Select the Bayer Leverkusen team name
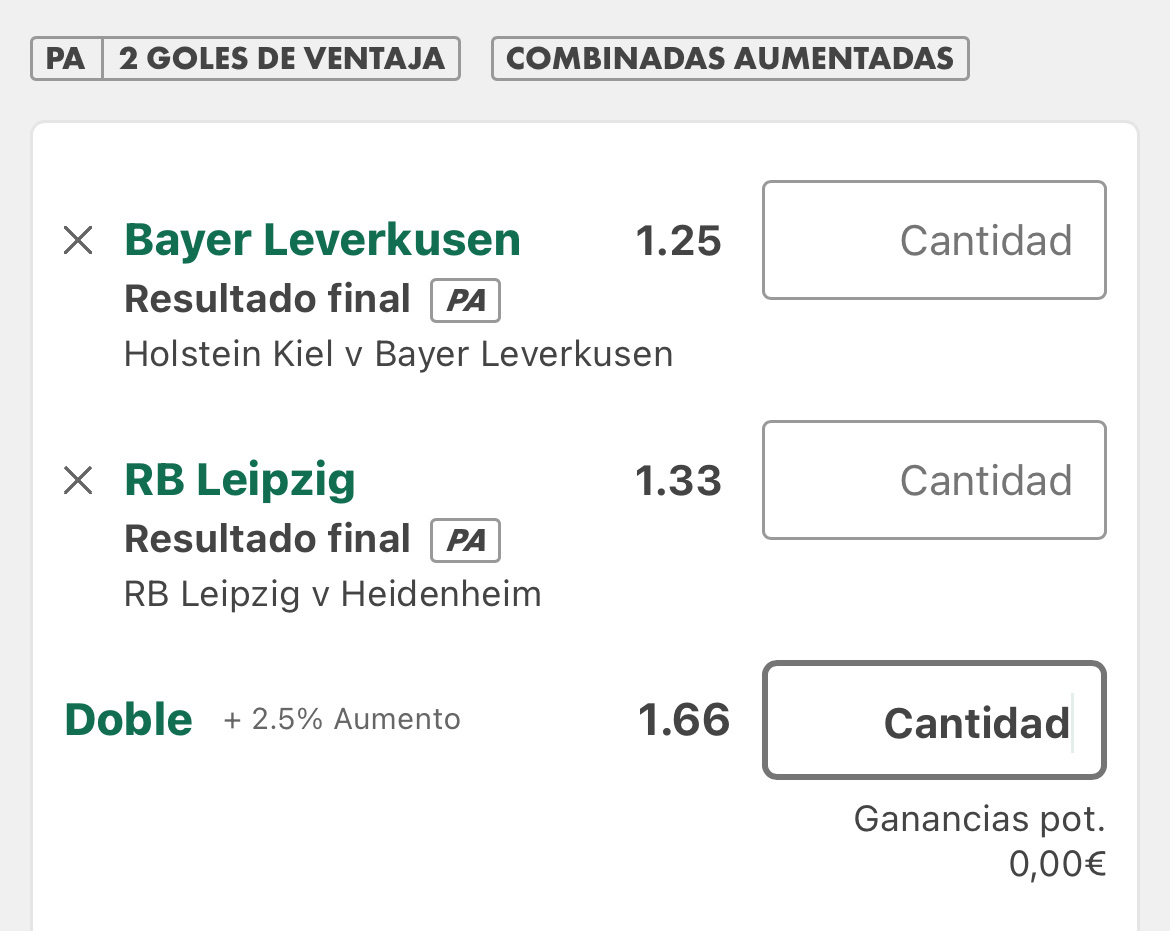This screenshot has height=931, width=1170. click(x=322, y=240)
